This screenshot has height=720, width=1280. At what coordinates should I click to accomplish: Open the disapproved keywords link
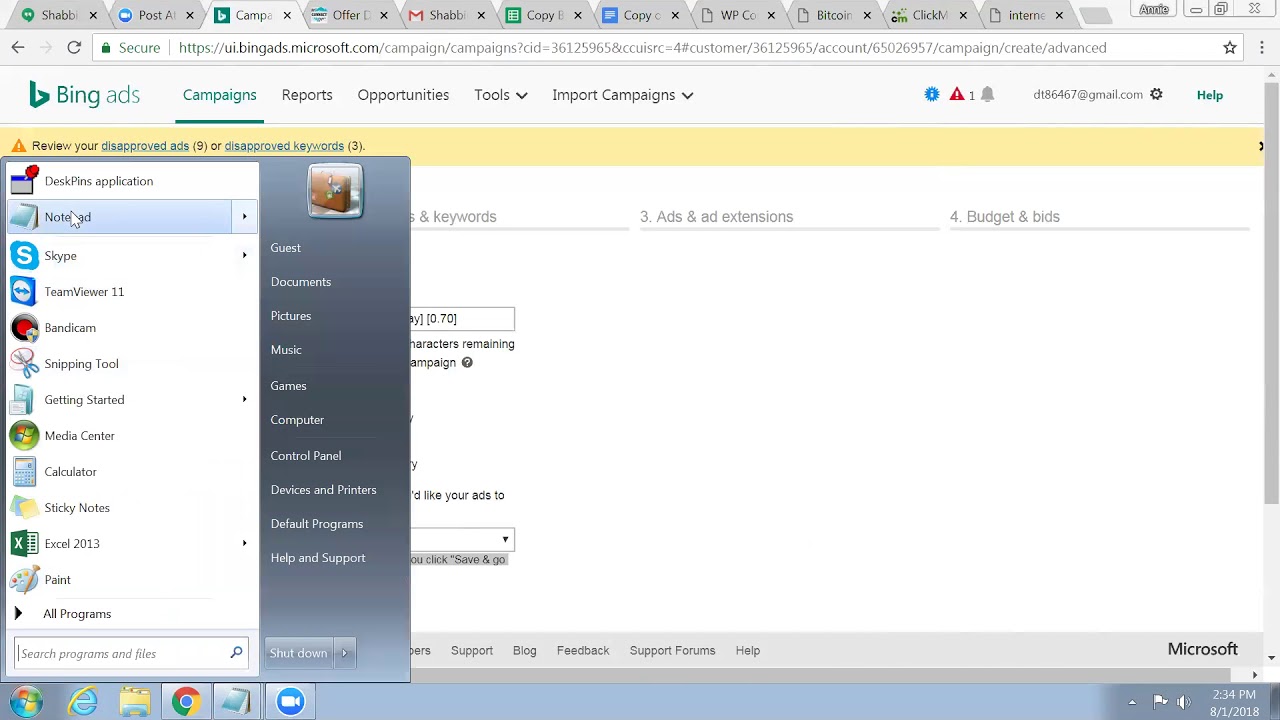click(284, 146)
